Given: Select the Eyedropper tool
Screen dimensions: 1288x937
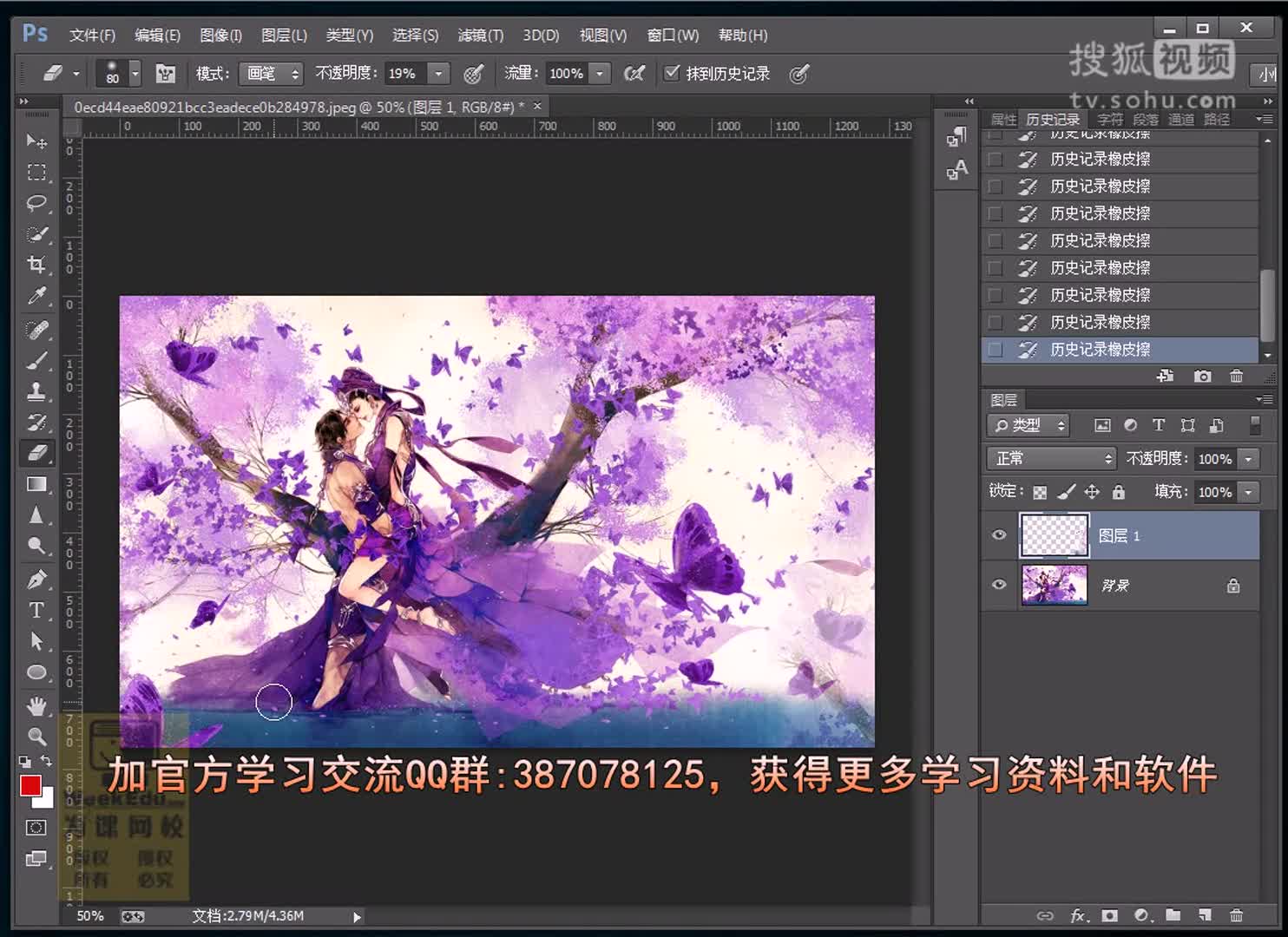Looking at the screenshot, I should click(36, 296).
